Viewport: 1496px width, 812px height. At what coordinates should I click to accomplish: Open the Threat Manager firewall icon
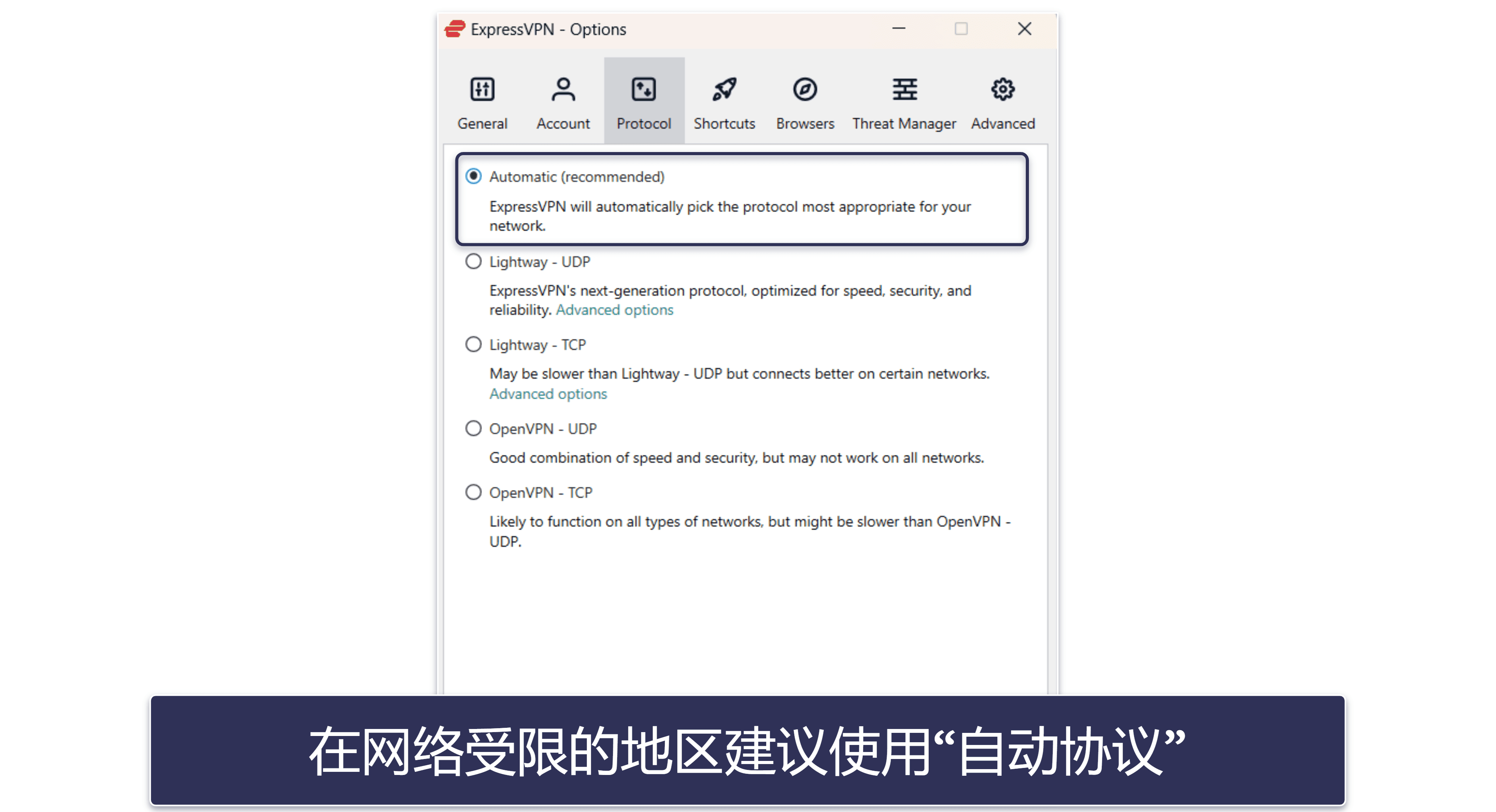click(x=904, y=89)
